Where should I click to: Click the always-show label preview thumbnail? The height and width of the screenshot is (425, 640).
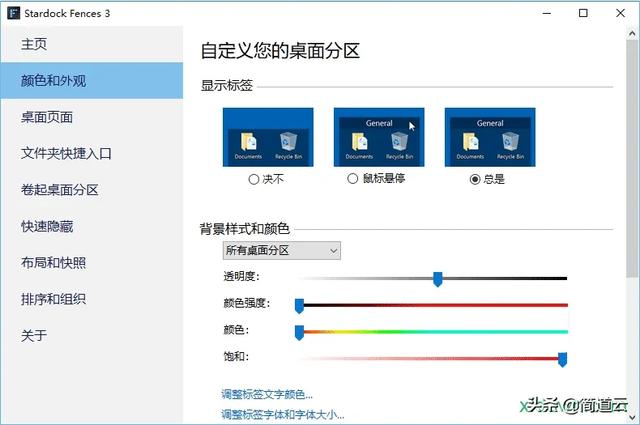490,137
